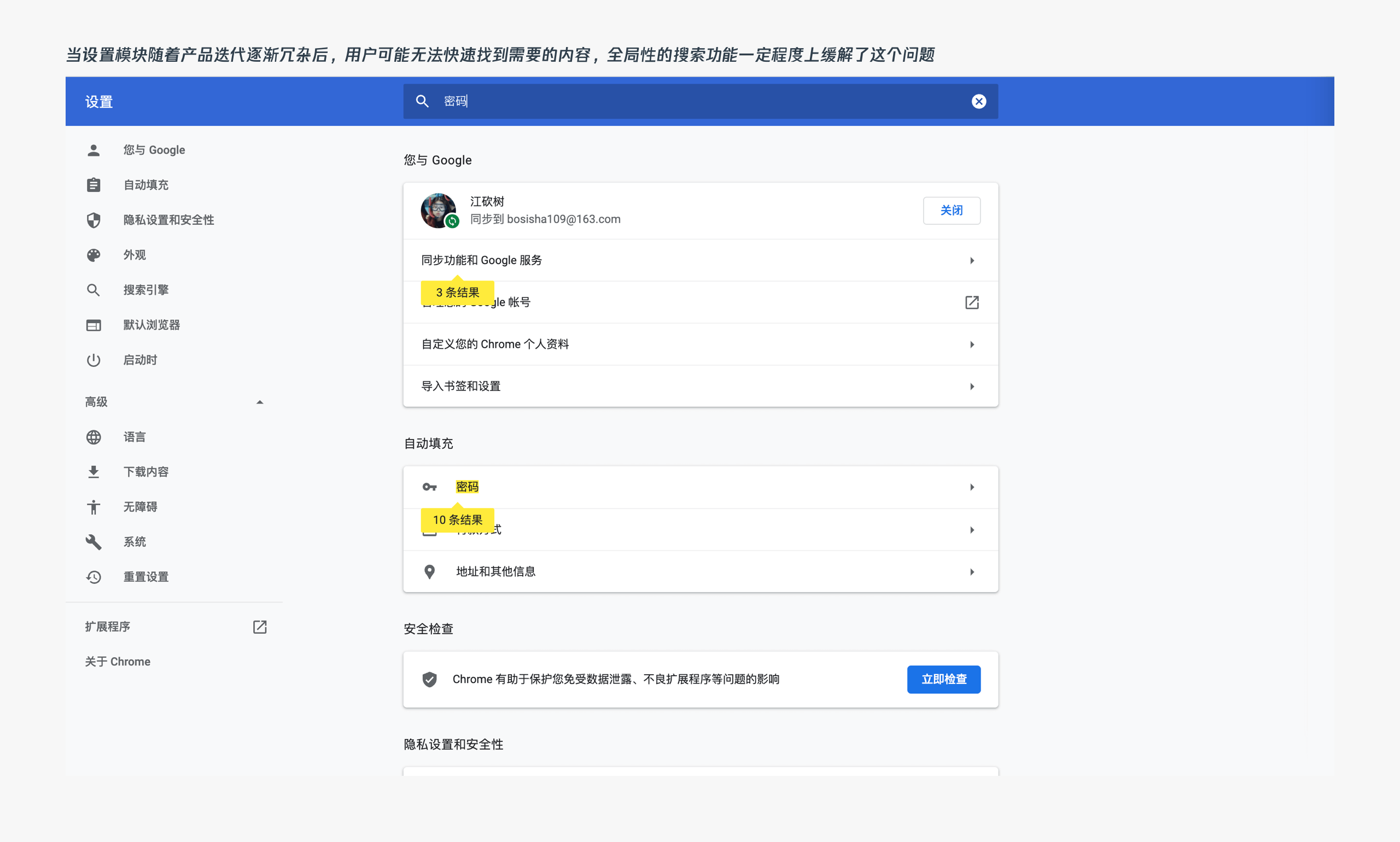The height and width of the screenshot is (842, 1400).
Task: Expand 导入书签和设置 row arrow
Action: click(972, 387)
